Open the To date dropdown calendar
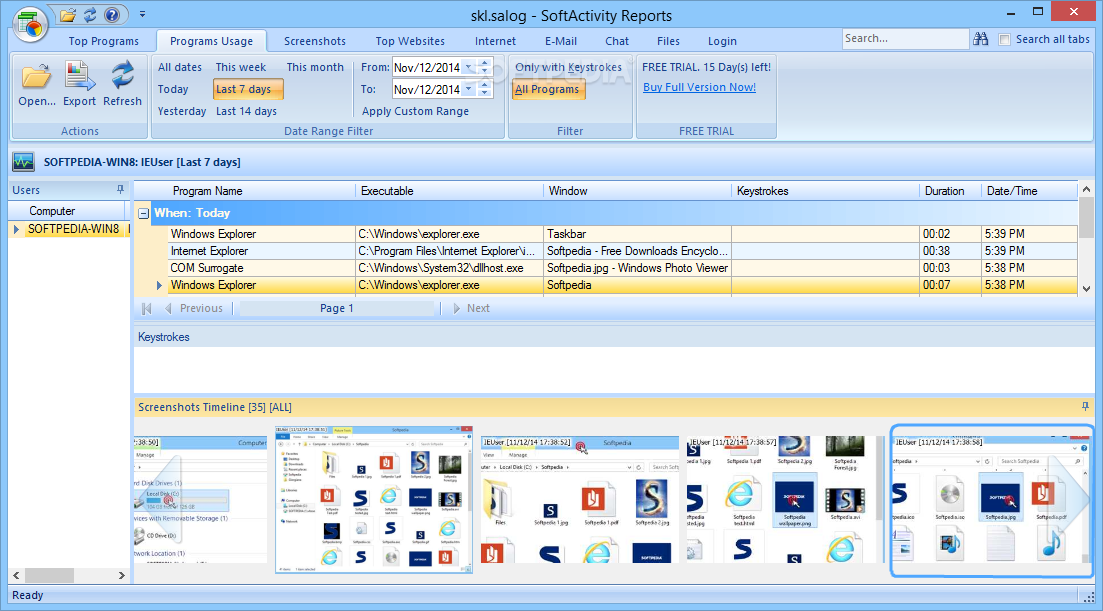Image resolution: width=1103 pixels, height=611 pixels. point(468,89)
